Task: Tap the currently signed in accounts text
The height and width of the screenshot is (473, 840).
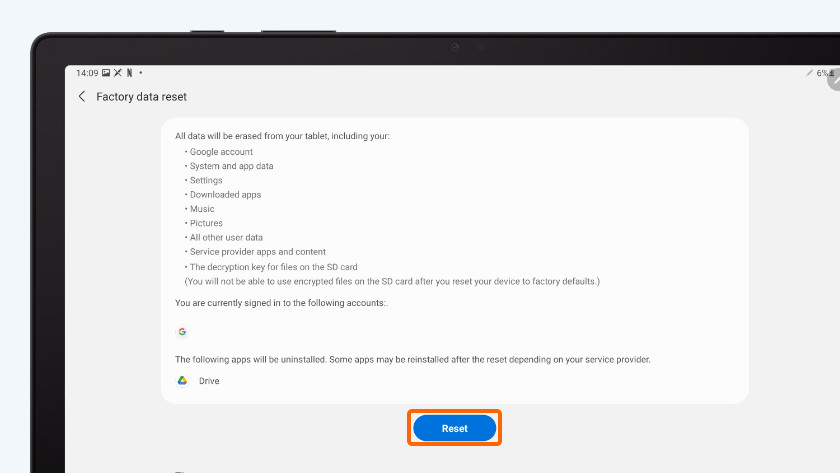Action: 281,303
